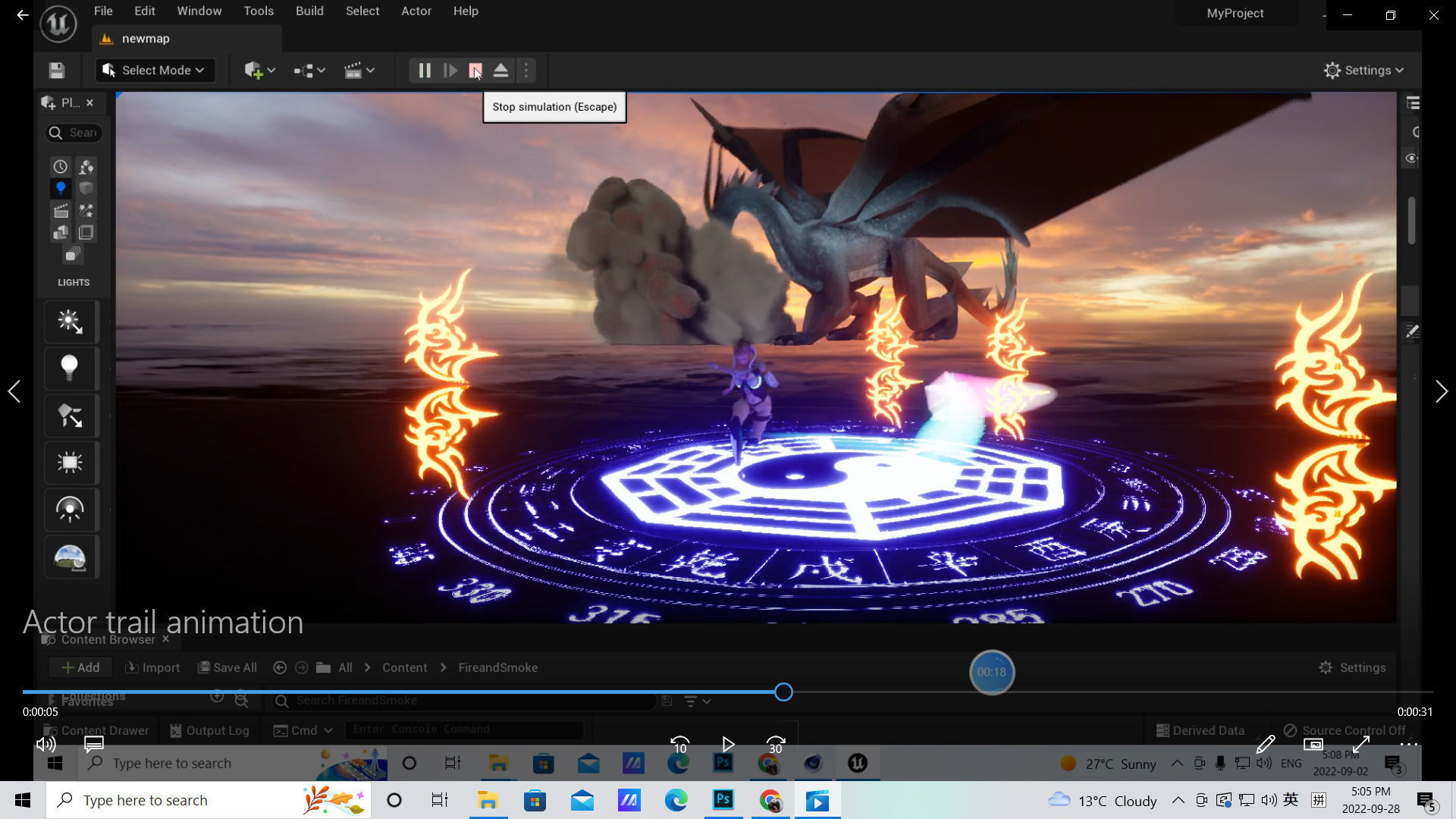Open collapsed Outliner panel list icon

1413,103
